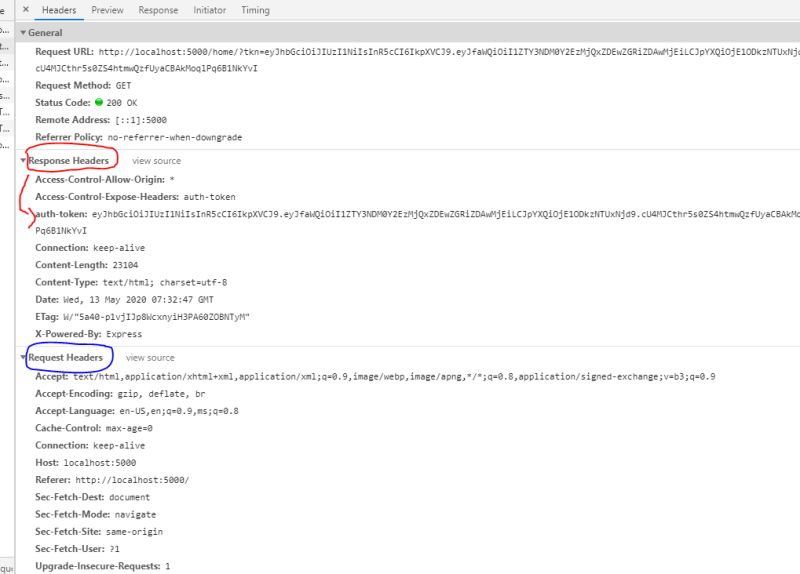Select the ETag header value

tap(156, 317)
